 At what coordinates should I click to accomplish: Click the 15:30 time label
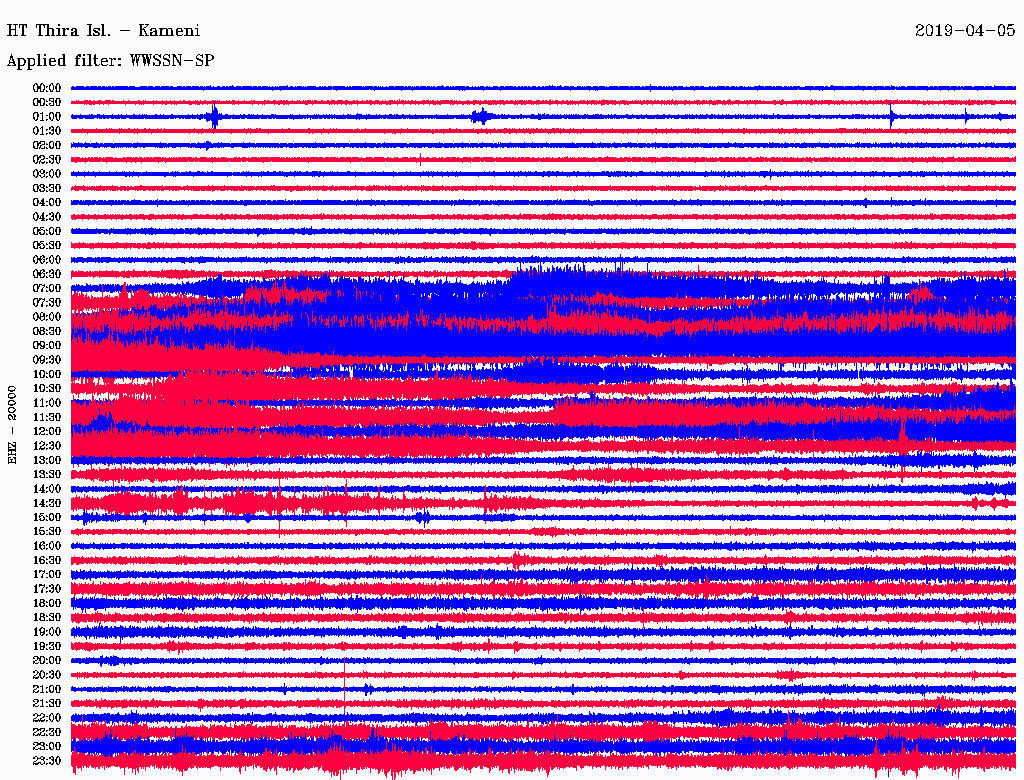47,532
